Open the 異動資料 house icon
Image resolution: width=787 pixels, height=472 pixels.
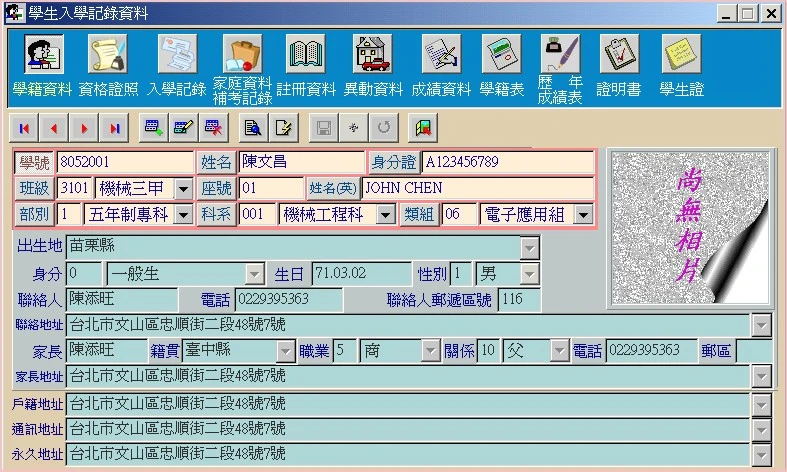click(372, 54)
